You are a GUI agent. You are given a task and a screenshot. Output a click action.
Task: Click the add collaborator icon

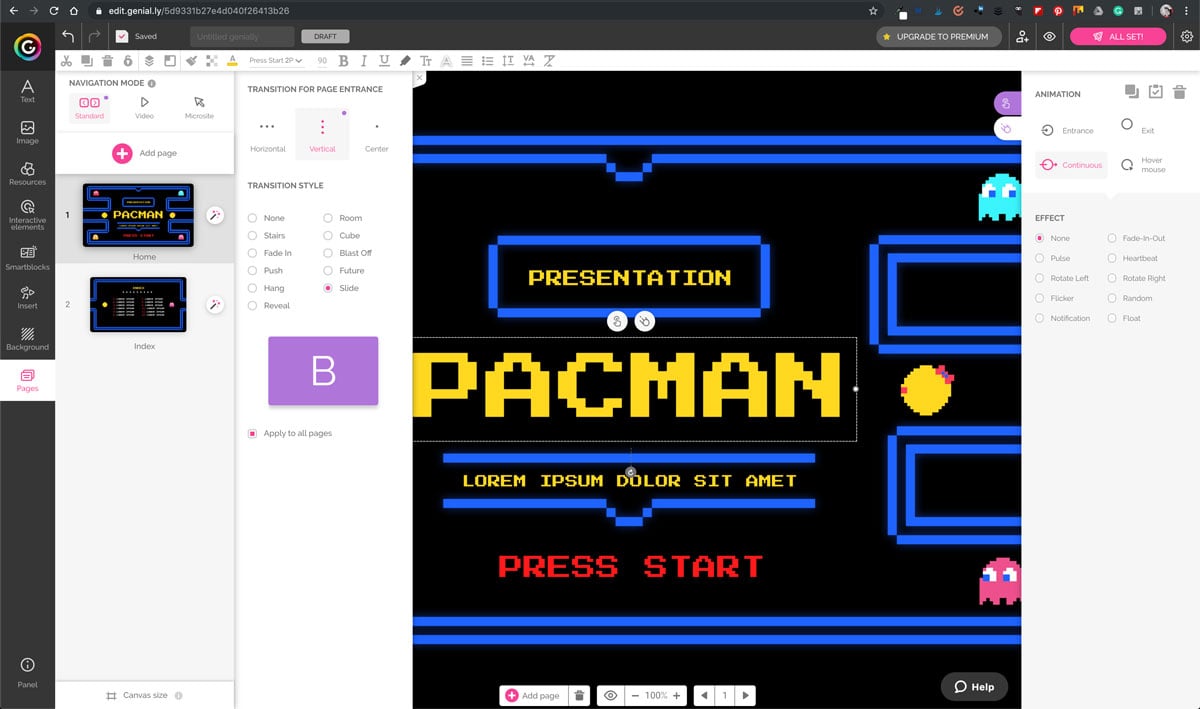[x=1022, y=36]
